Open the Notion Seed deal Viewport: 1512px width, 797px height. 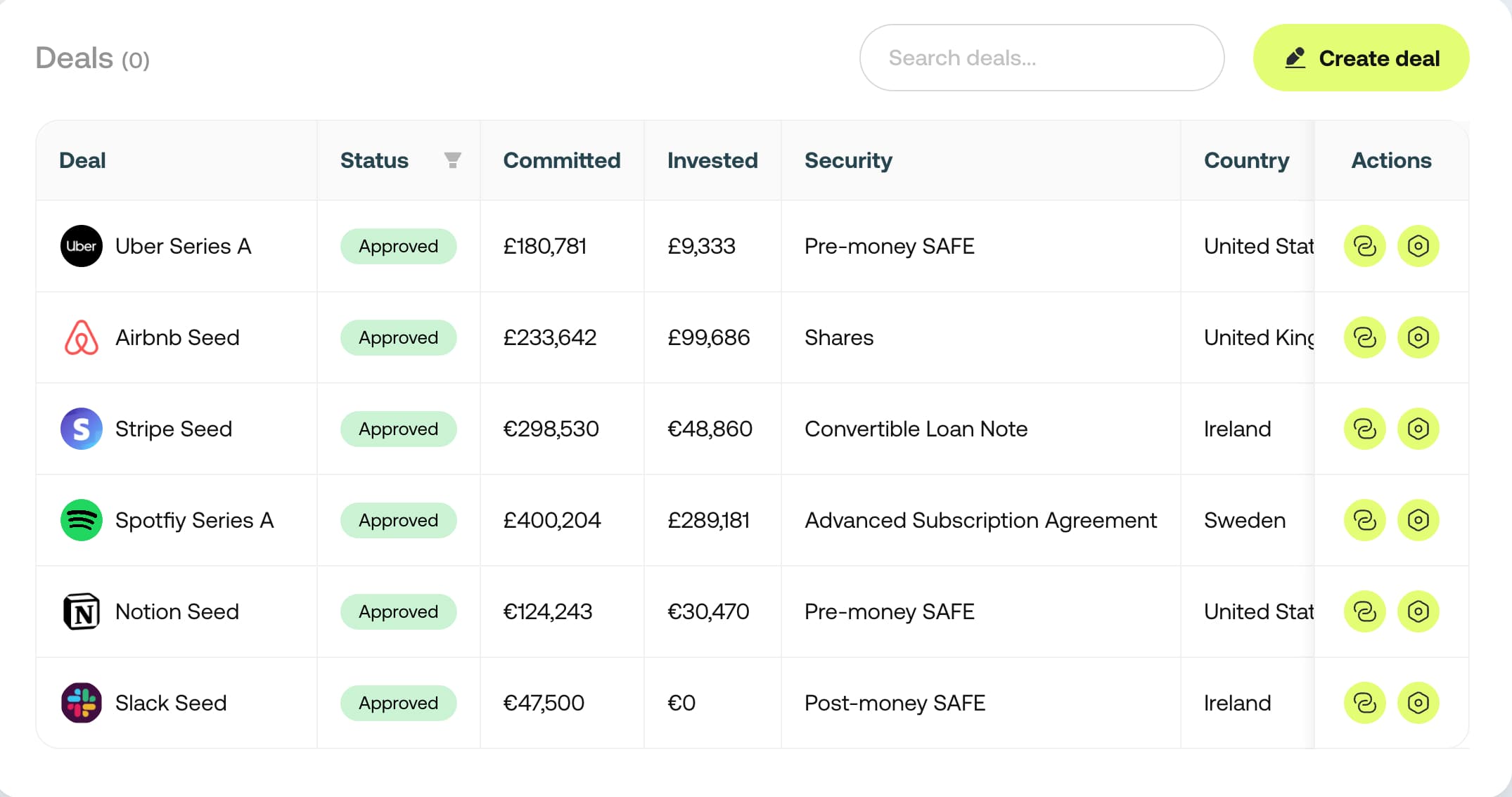pos(177,611)
